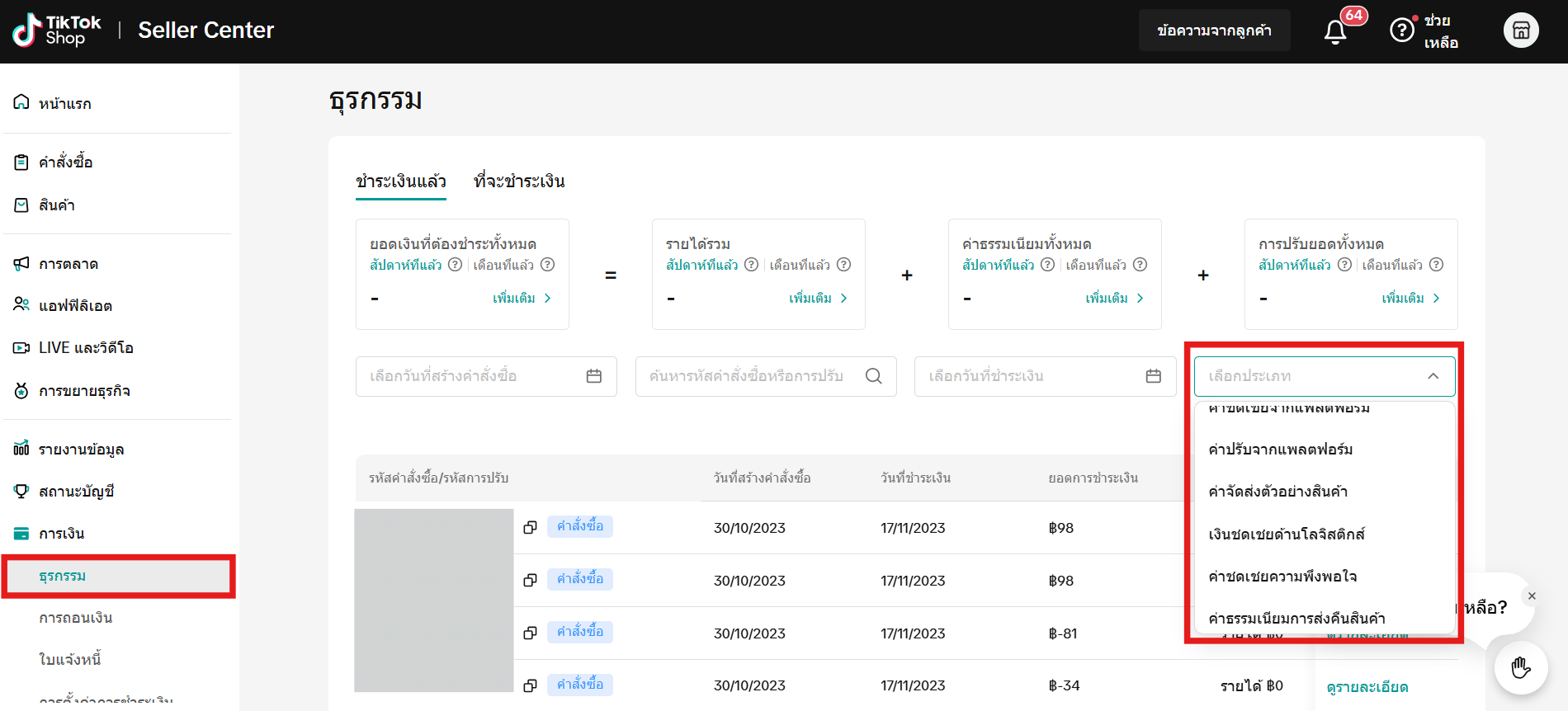Click calendar icon in order creation date field
This screenshot has height=711, width=1568.
(x=593, y=376)
